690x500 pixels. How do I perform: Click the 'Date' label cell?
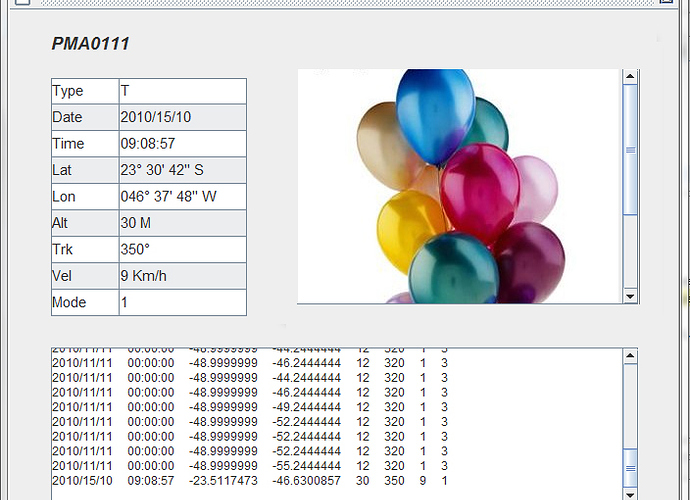point(85,117)
